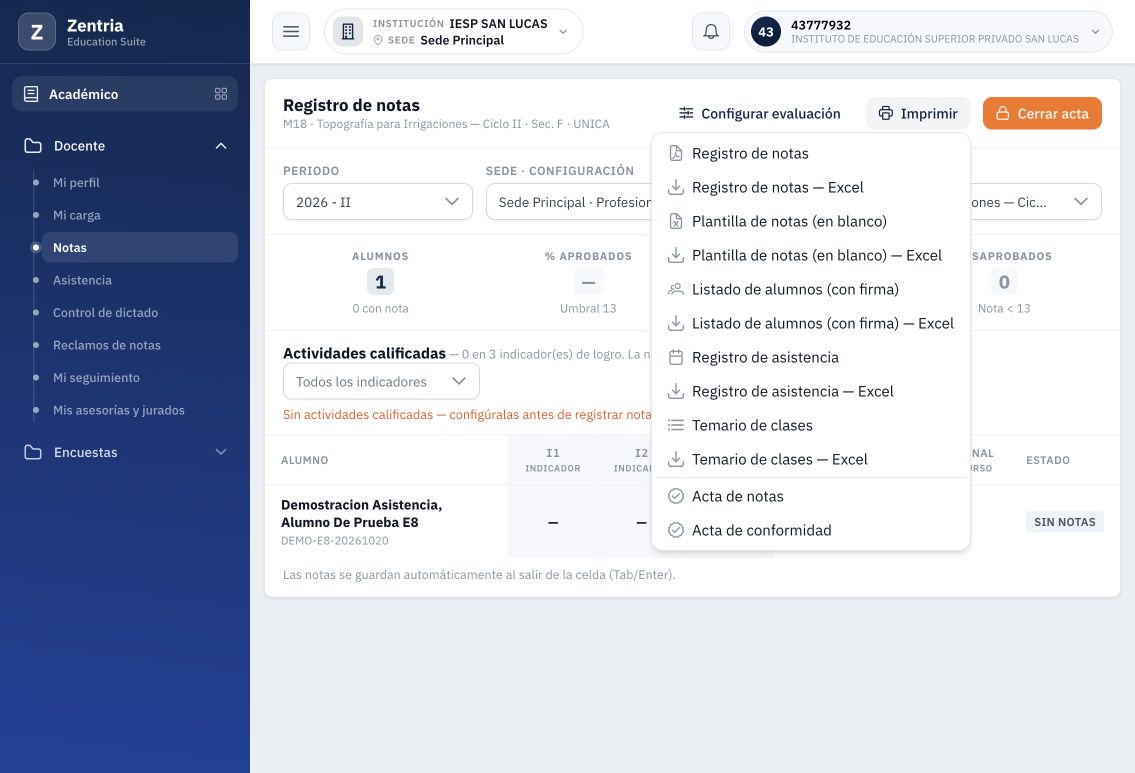The image size is (1135, 773).
Task: Select Plantilla de notas (en blanco) option
Action: coord(811,221)
